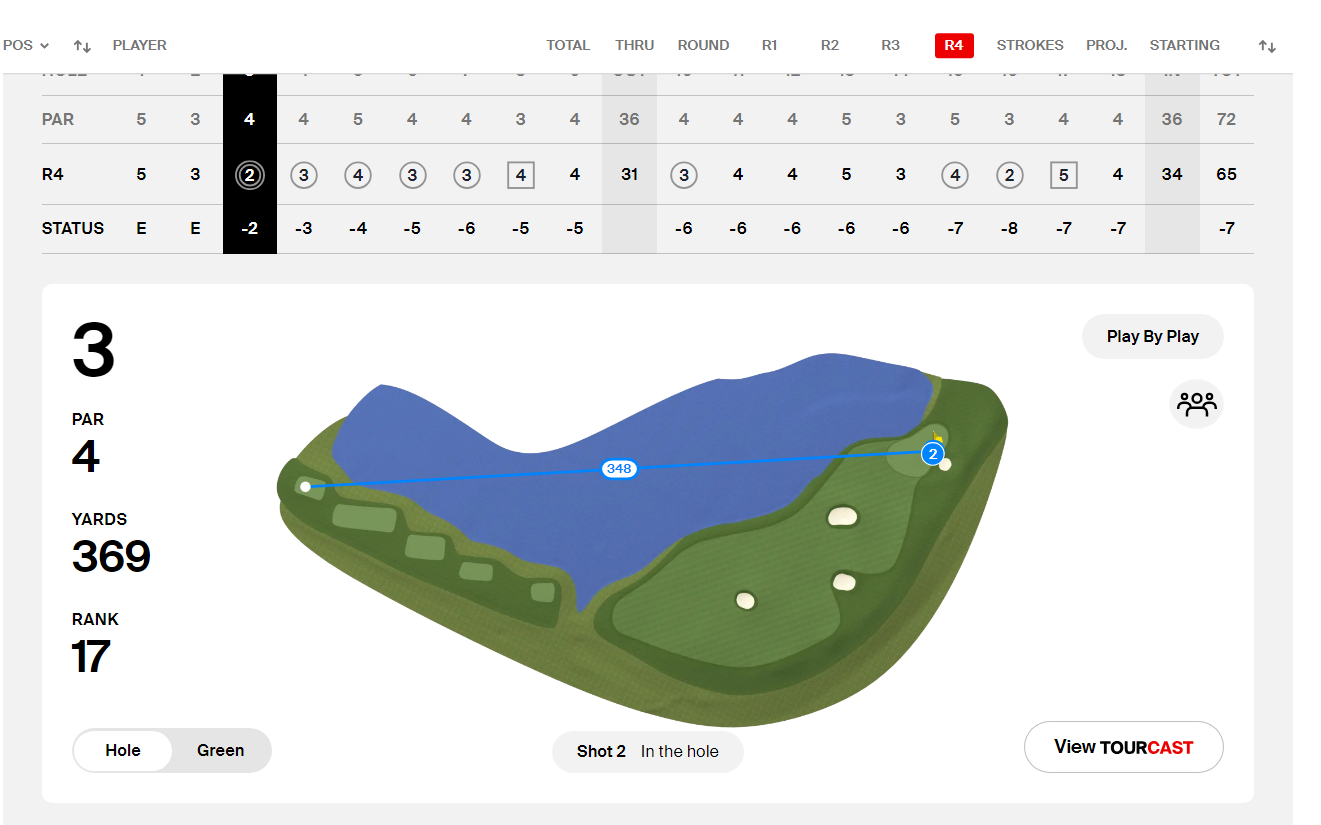Click the blue shot 2 marker on green
This screenshot has height=825, width=1321.
pyautogui.click(x=933, y=454)
